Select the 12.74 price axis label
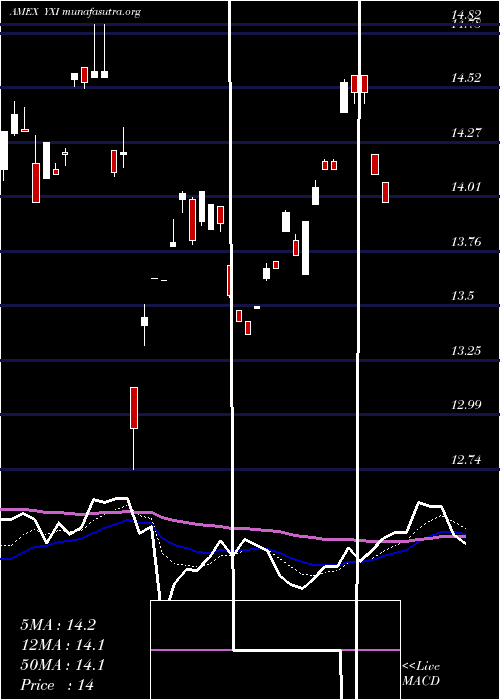500x700 pixels. point(466,460)
